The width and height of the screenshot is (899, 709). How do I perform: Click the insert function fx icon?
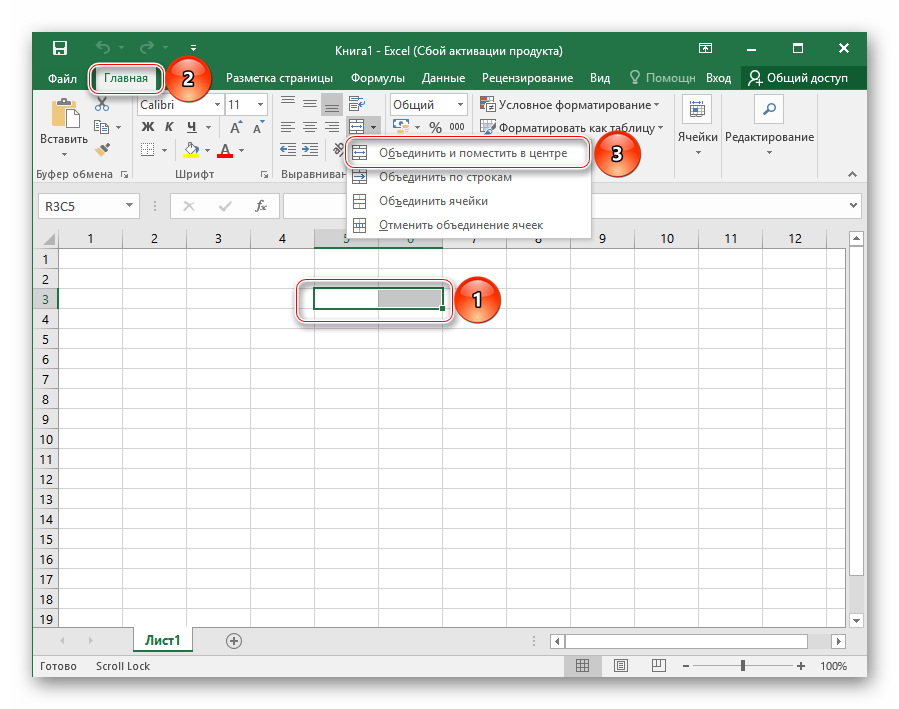pyautogui.click(x=261, y=206)
